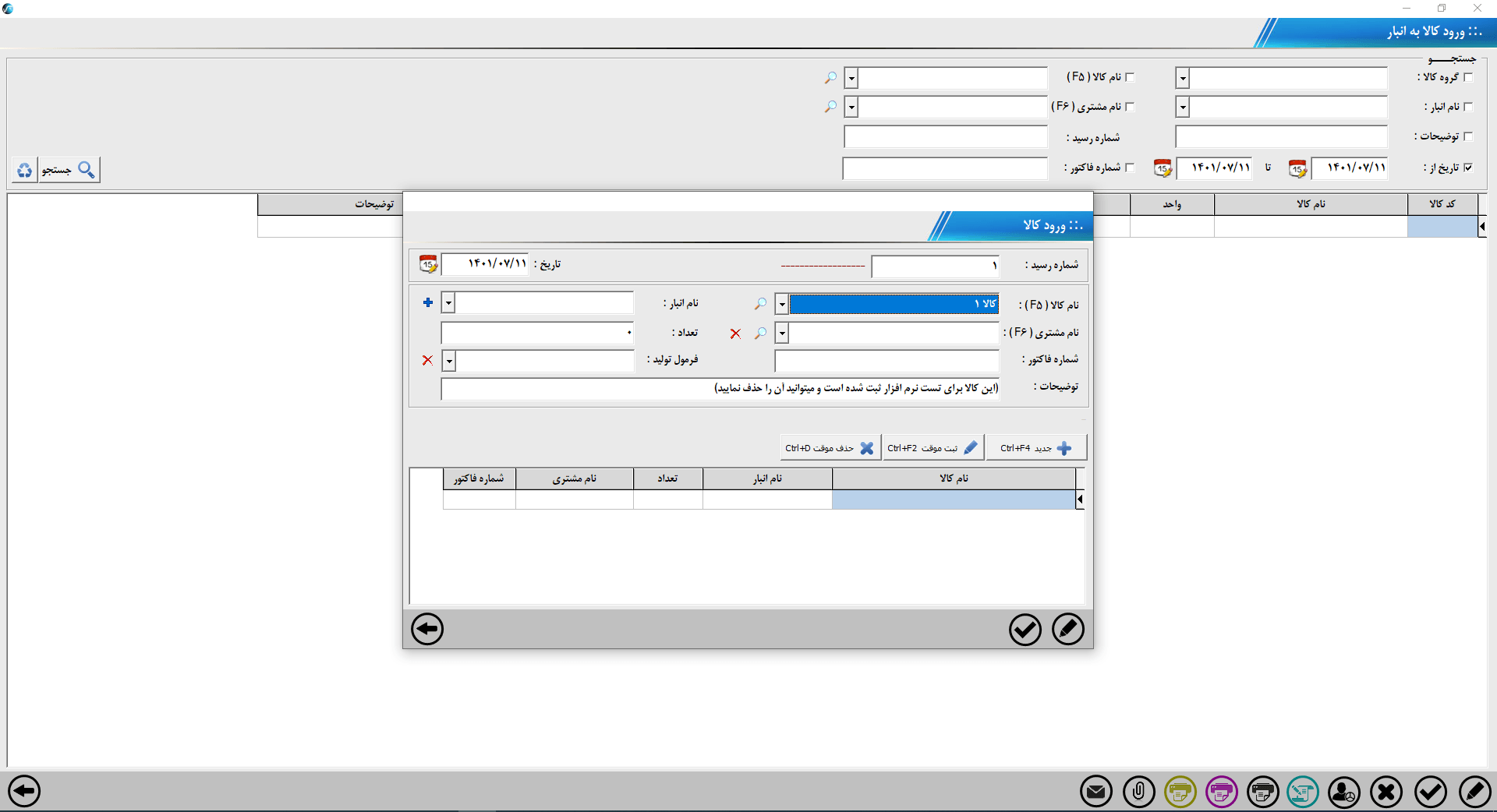This screenshot has height=812, width=1497.
Task: Click the cancel X icon in bottom toolbar
Action: click(1386, 792)
